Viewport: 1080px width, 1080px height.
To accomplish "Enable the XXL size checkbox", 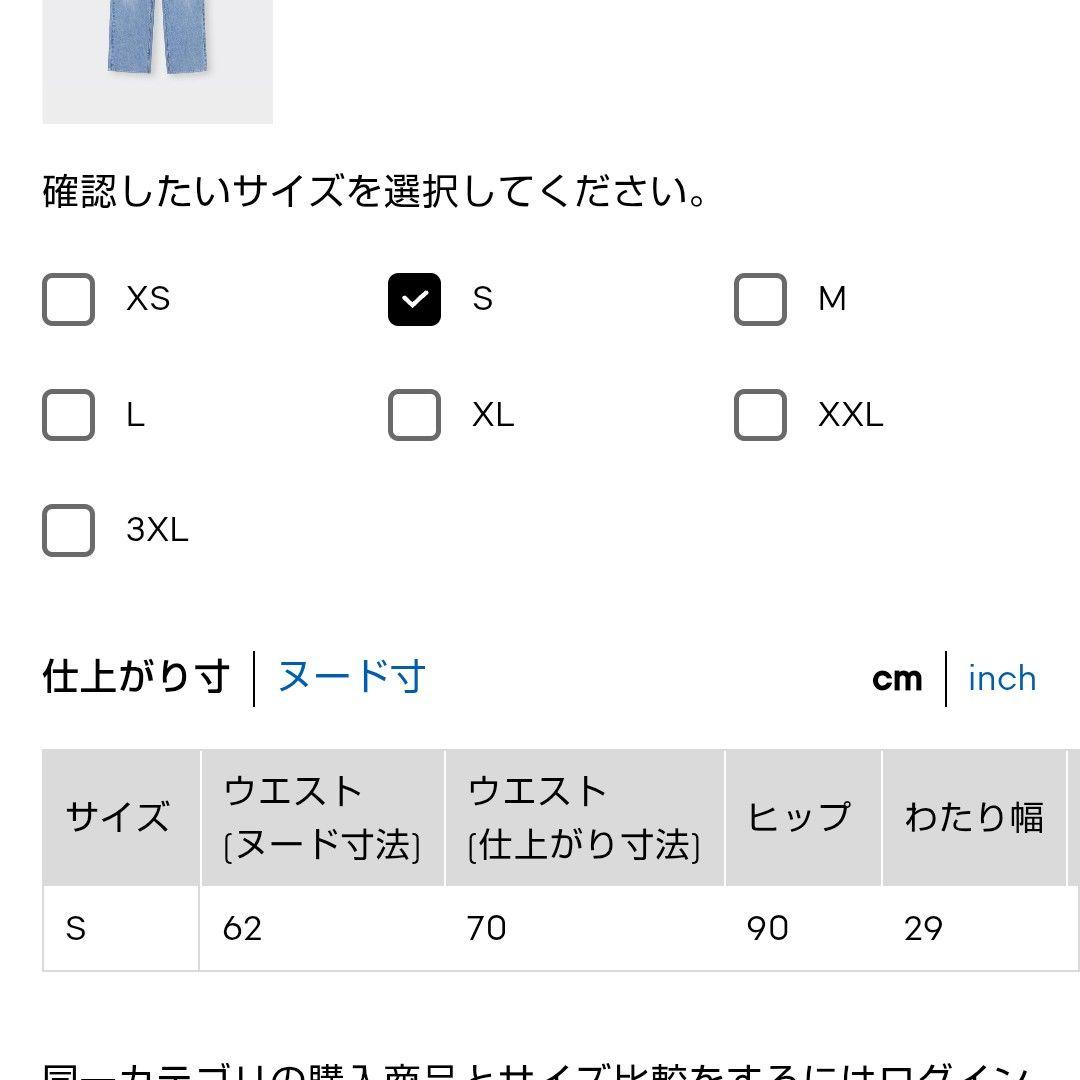I will [760, 415].
